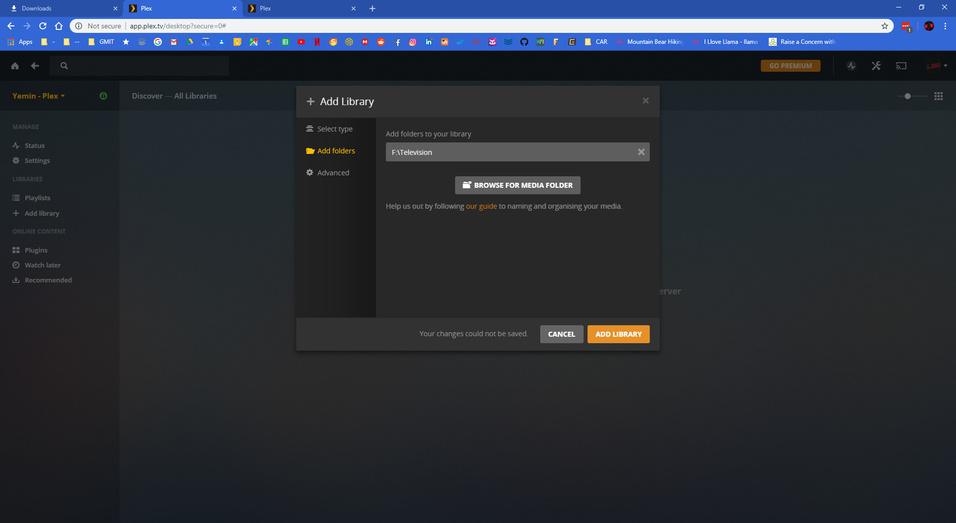Image resolution: width=956 pixels, height=523 pixels.
Task: Cancel adding the library
Action: [561, 334]
